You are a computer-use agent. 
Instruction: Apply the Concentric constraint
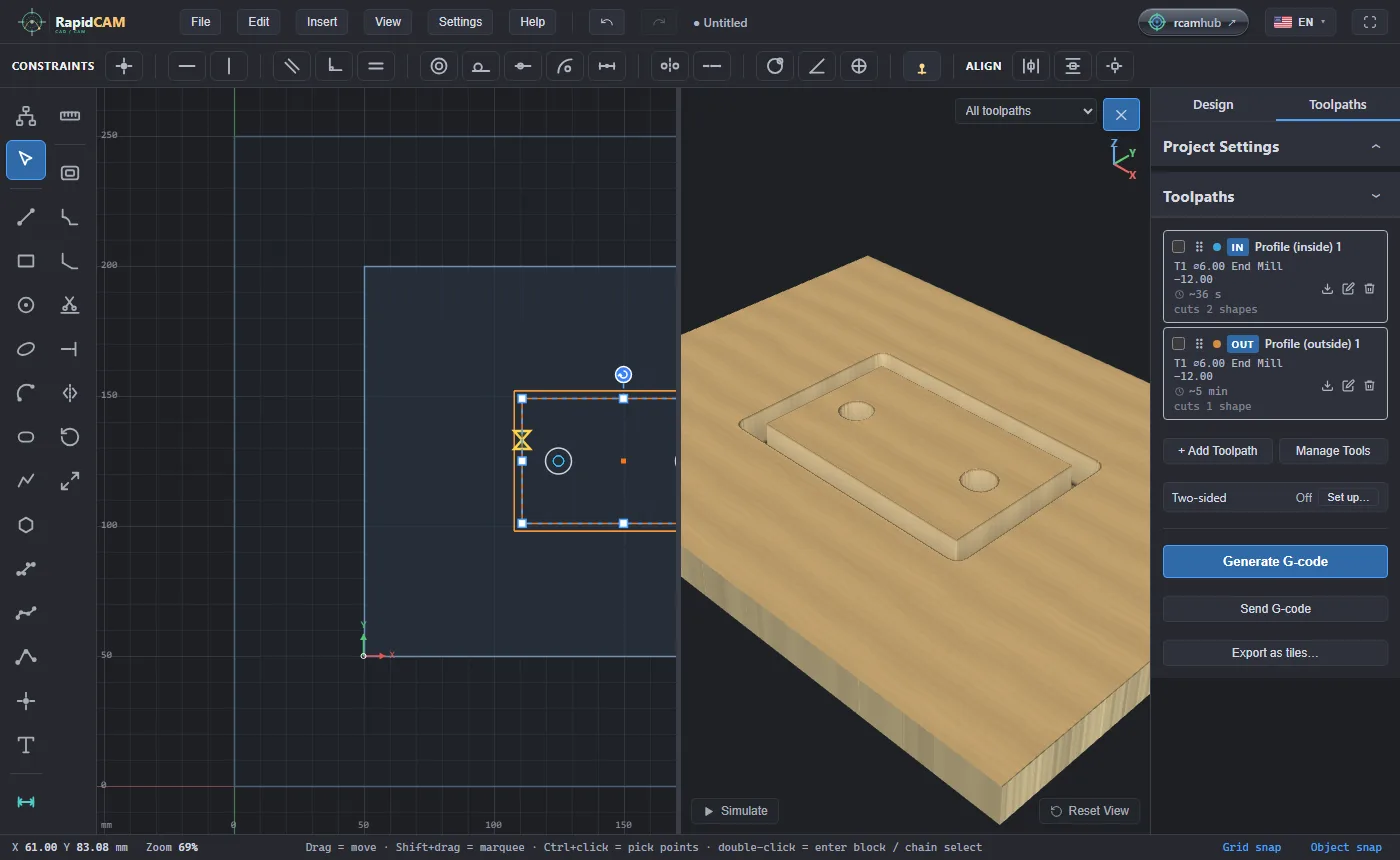coord(439,66)
